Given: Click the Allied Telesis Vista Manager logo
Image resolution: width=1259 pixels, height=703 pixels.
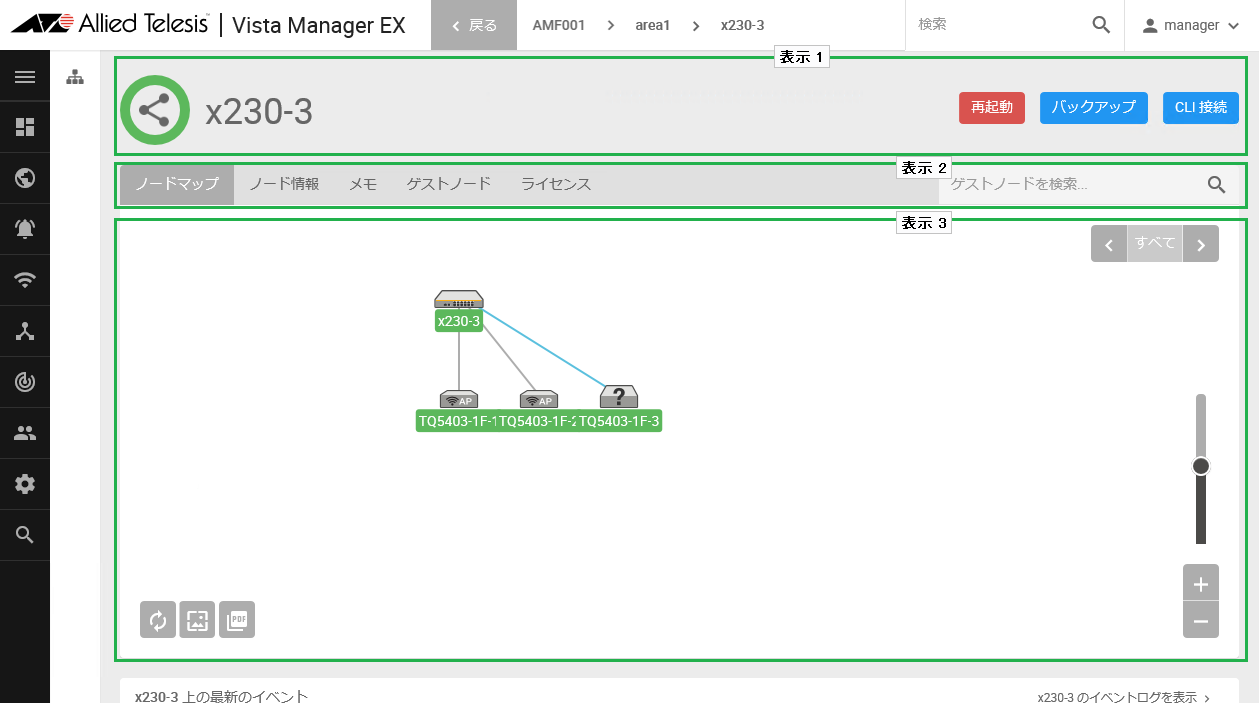Looking at the screenshot, I should [x=208, y=25].
